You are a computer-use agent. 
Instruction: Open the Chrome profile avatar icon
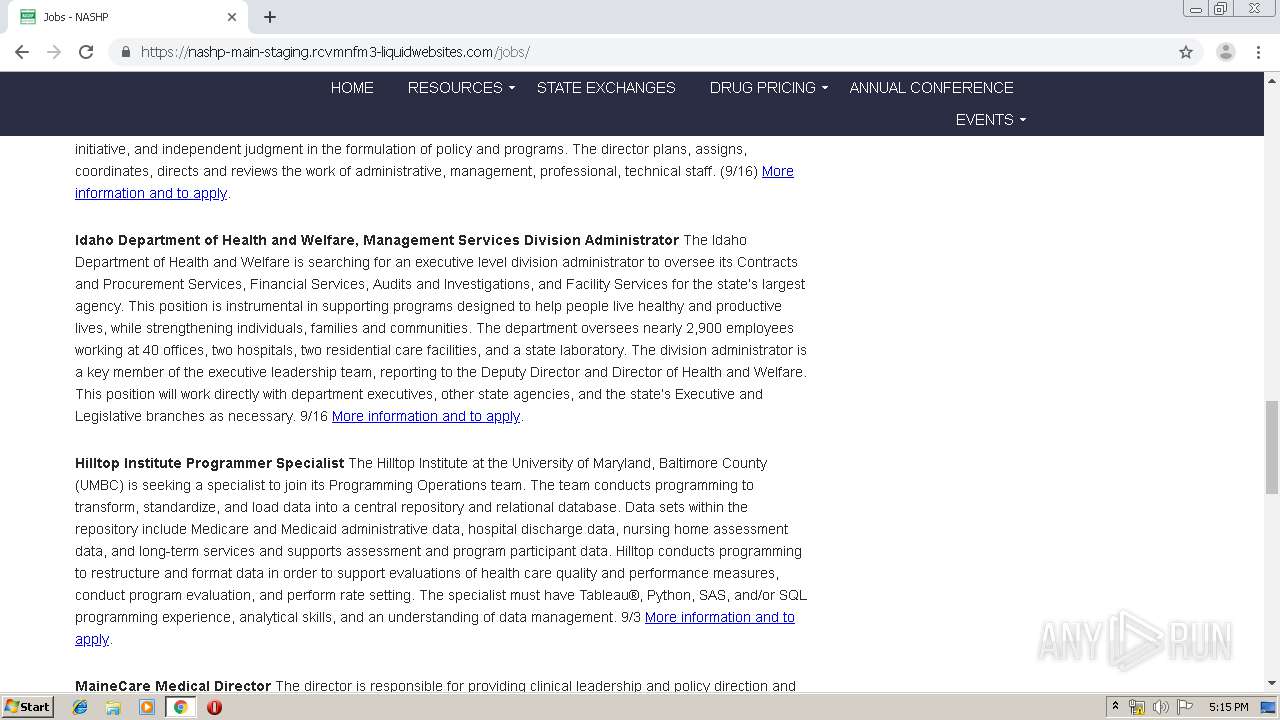[x=1226, y=52]
